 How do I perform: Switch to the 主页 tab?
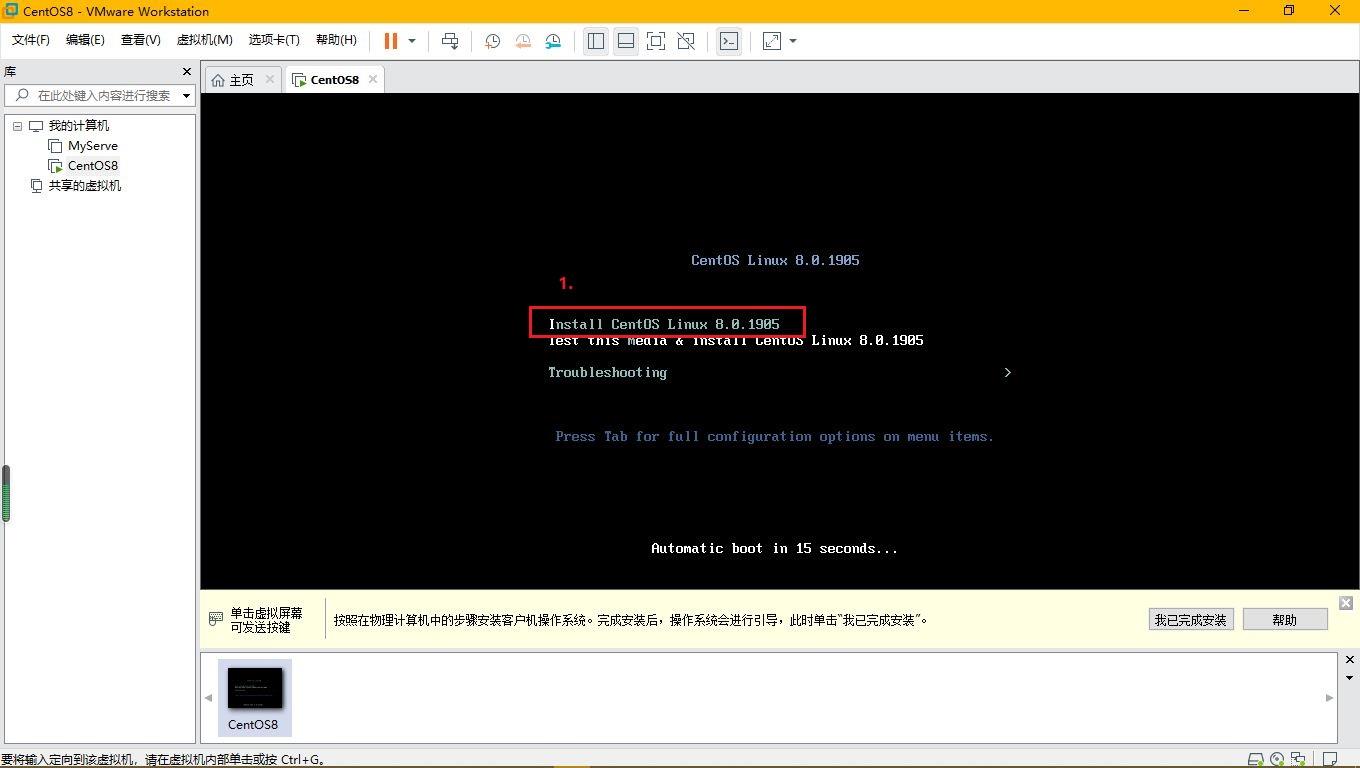[242, 80]
